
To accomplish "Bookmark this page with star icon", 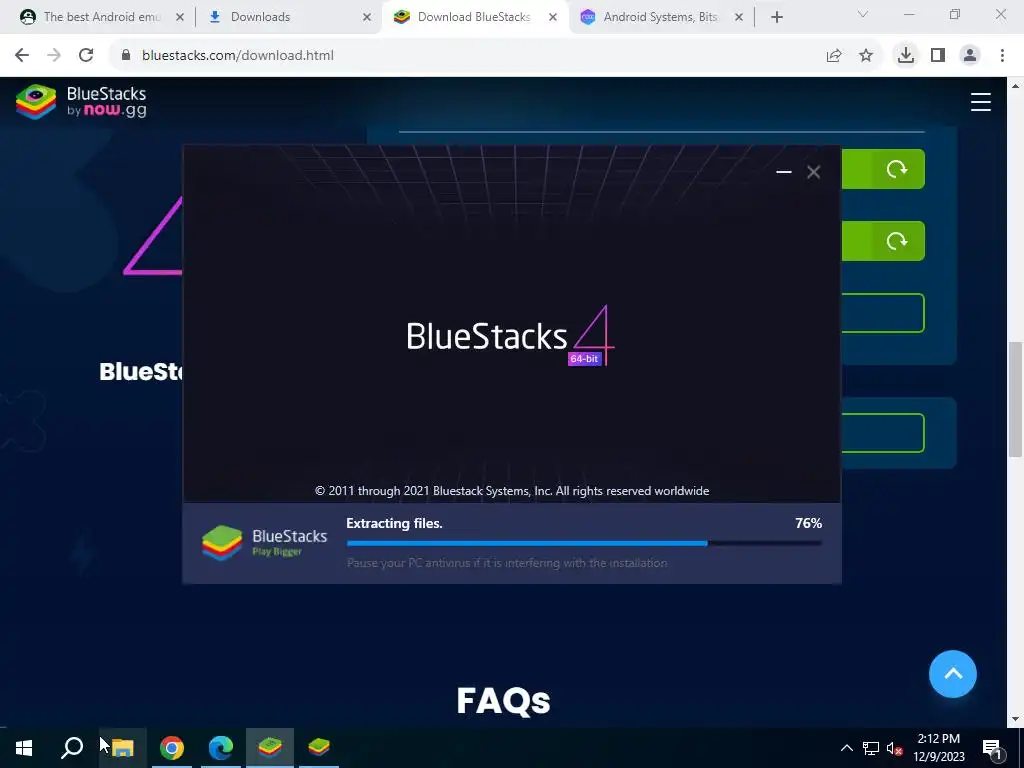I will pos(866,56).
